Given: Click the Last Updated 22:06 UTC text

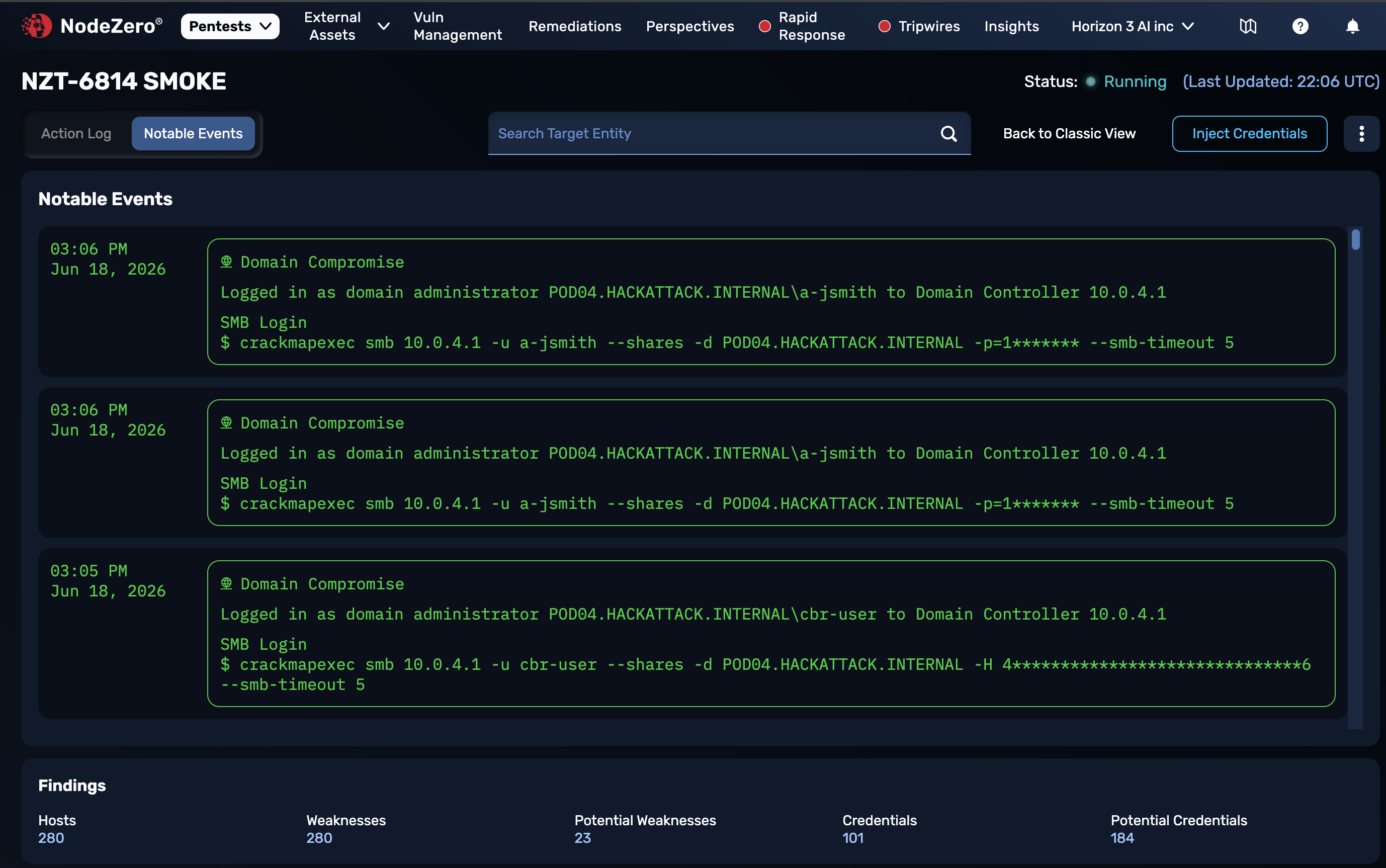Looking at the screenshot, I should click(1281, 81).
